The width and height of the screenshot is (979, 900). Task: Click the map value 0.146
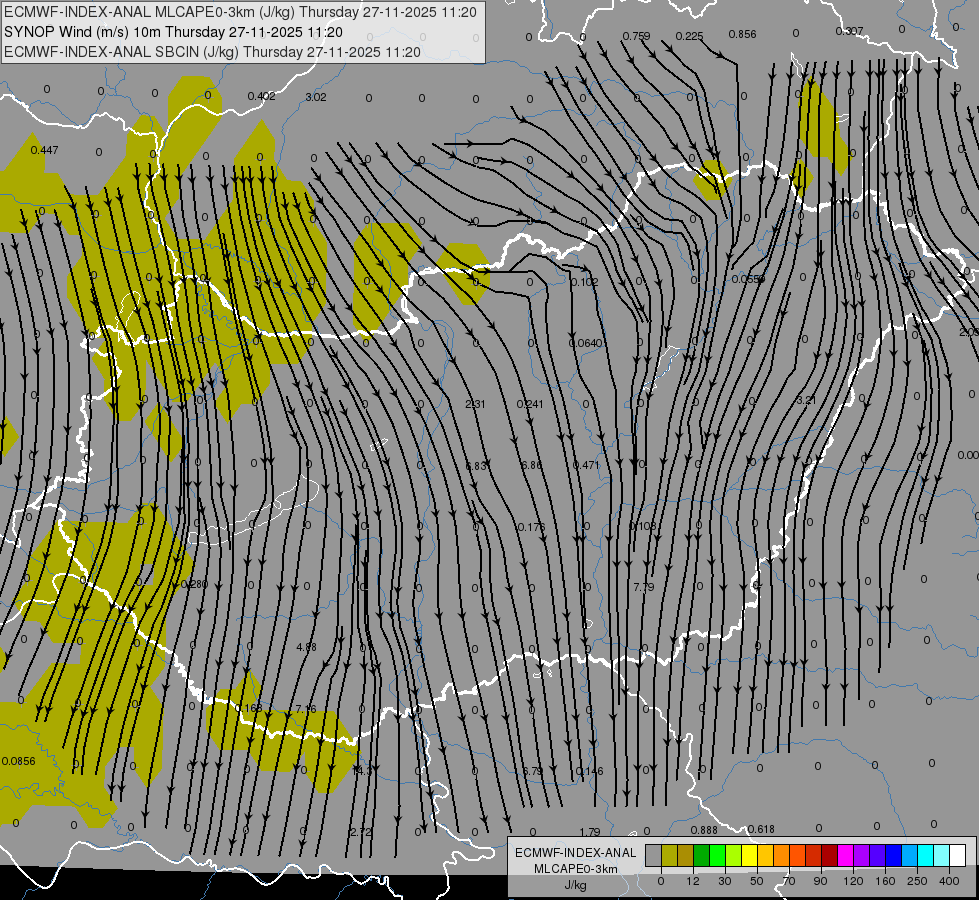coord(589,771)
